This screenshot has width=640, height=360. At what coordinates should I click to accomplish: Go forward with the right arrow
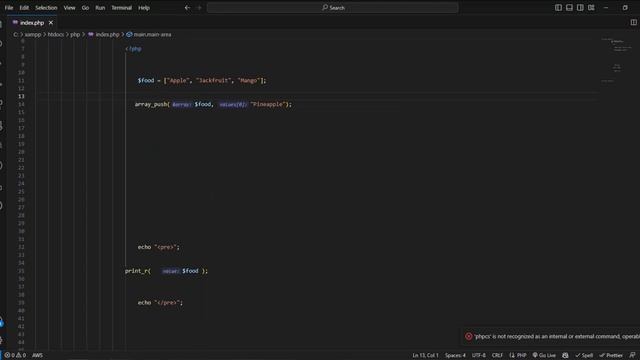tap(199, 7)
